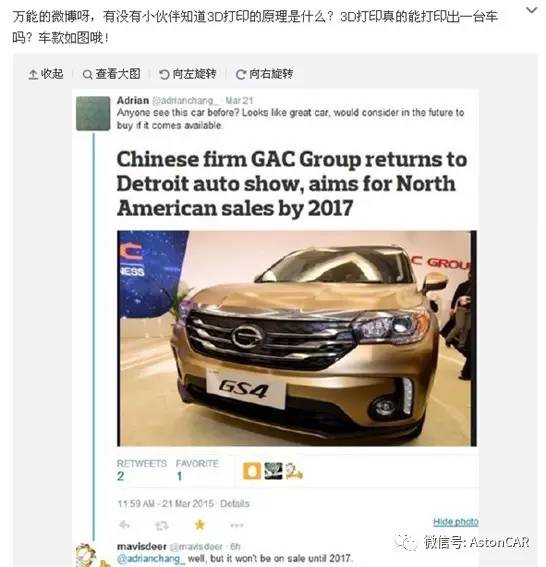Screen dimensions: 546x567
Task: Toggle the gold favorite star
Action: coord(199,525)
